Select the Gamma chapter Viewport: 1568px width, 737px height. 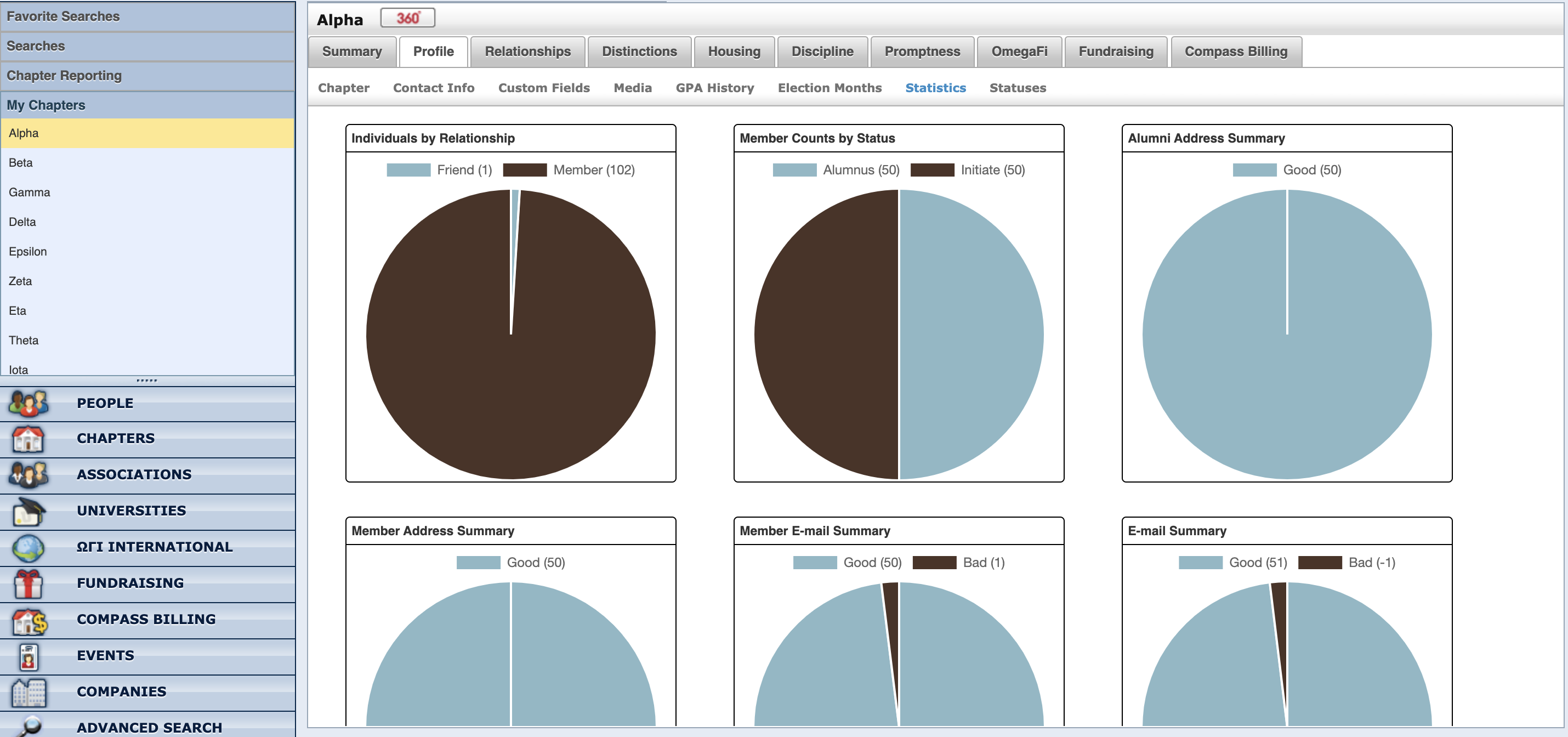(148, 192)
